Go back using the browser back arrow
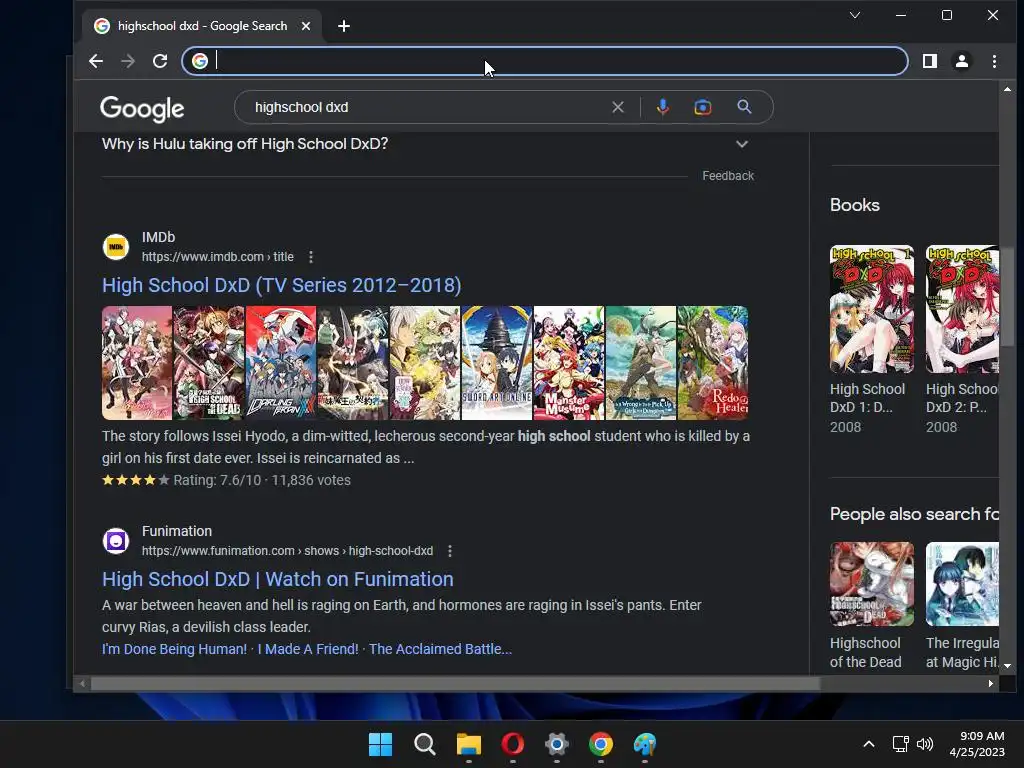The image size is (1024, 768). [96, 61]
